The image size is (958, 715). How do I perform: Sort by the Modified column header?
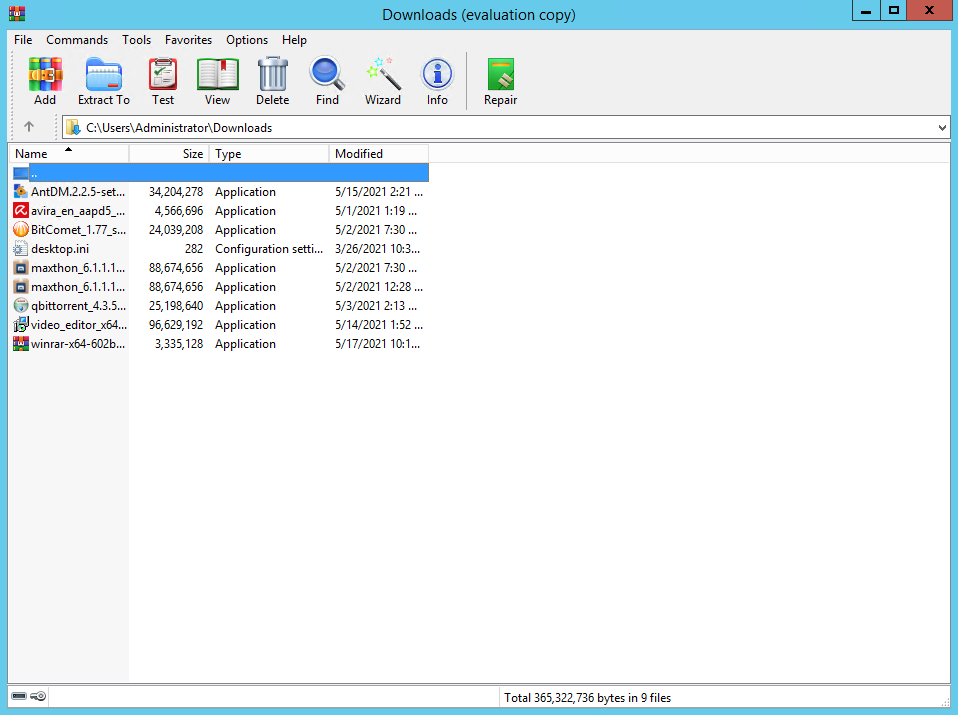[x=379, y=153]
